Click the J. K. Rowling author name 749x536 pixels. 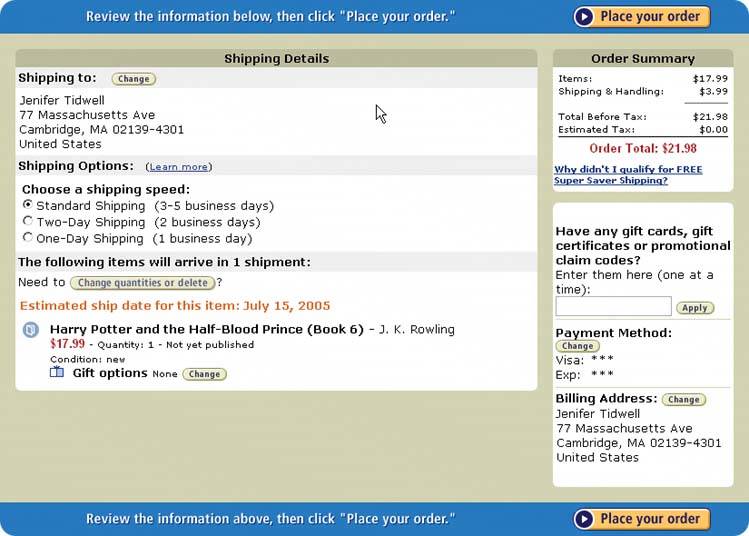pyautogui.click(x=415, y=329)
